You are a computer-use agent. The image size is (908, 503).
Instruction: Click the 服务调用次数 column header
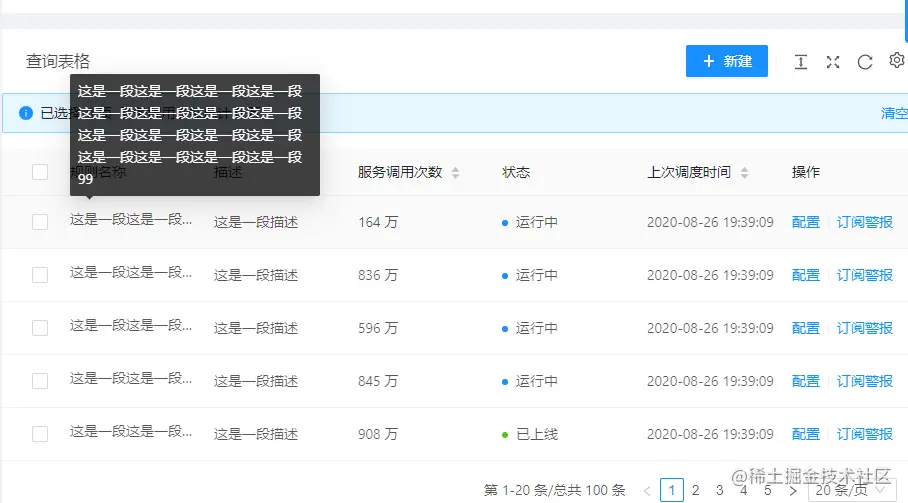click(400, 172)
